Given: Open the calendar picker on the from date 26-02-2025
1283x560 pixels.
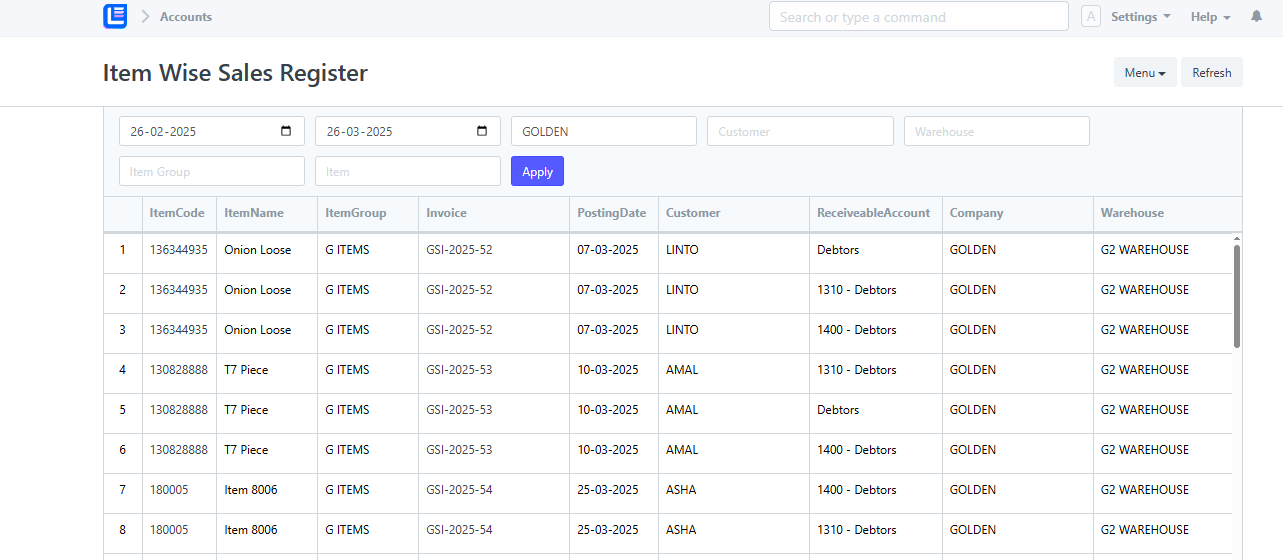Looking at the screenshot, I should [286, 131].
